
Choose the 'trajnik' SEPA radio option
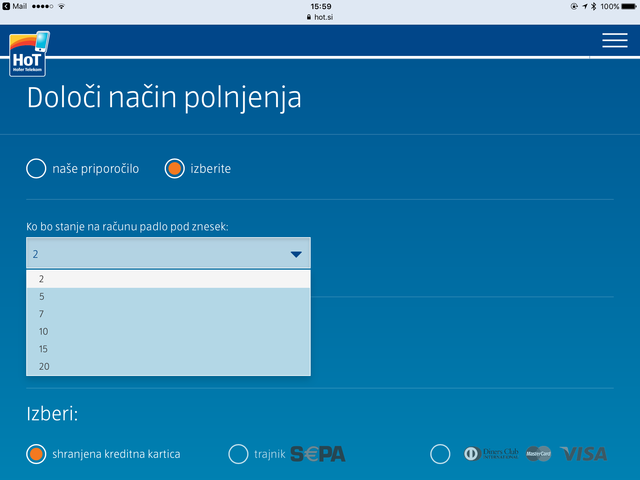tap(238, 454)
